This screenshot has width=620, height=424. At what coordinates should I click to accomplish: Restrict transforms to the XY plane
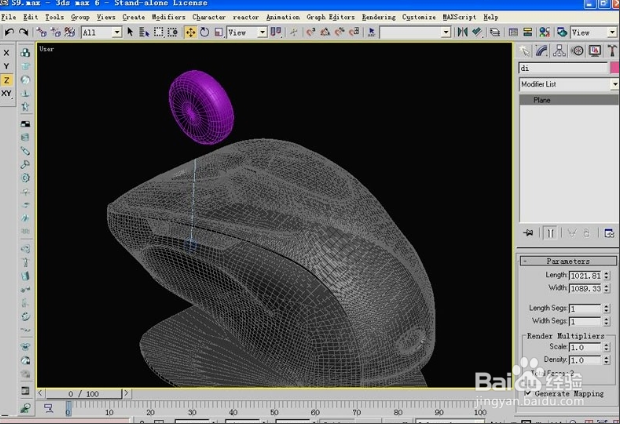[x=6, y=93]
